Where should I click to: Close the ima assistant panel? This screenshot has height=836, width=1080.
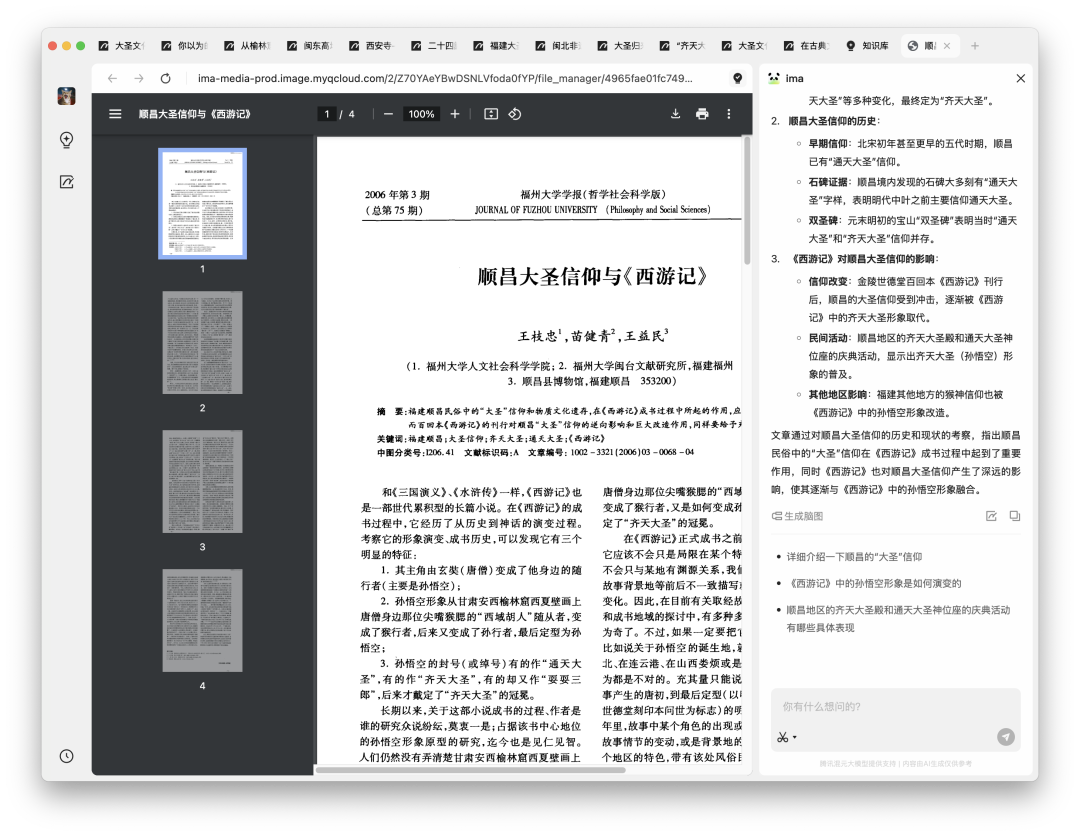pos(1021,79)
